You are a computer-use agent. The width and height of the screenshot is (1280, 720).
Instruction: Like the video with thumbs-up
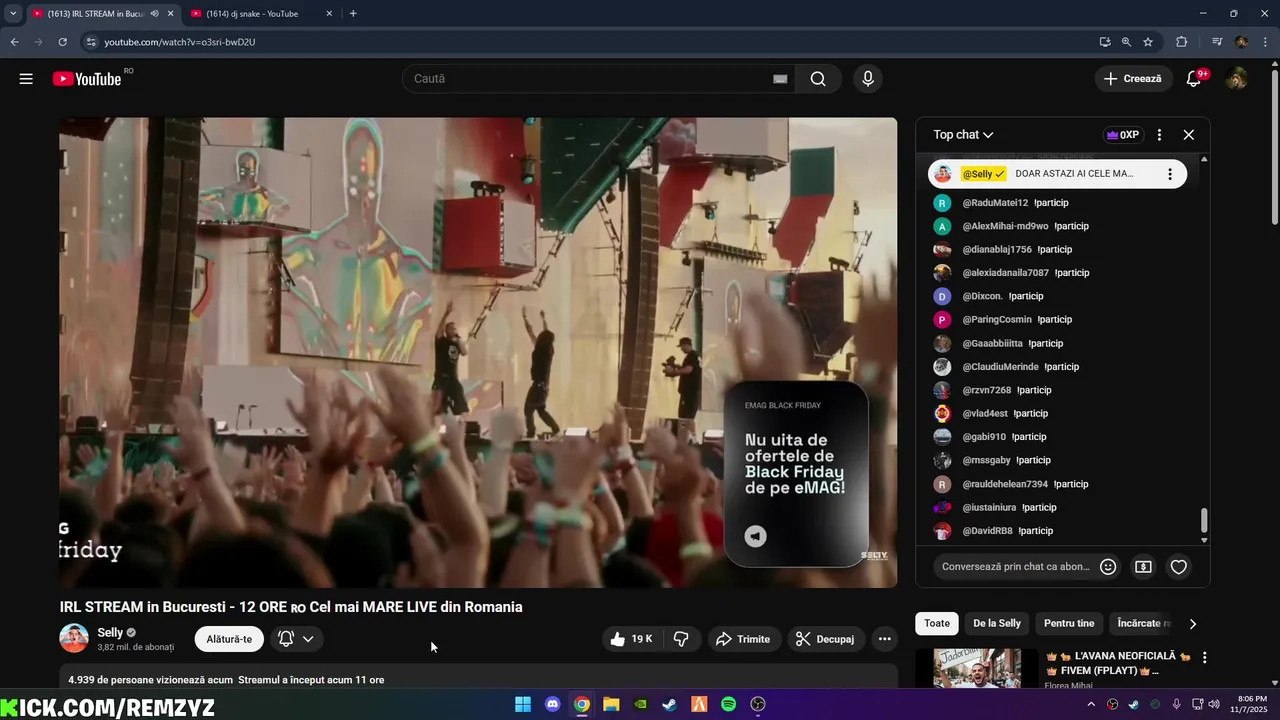631,639
